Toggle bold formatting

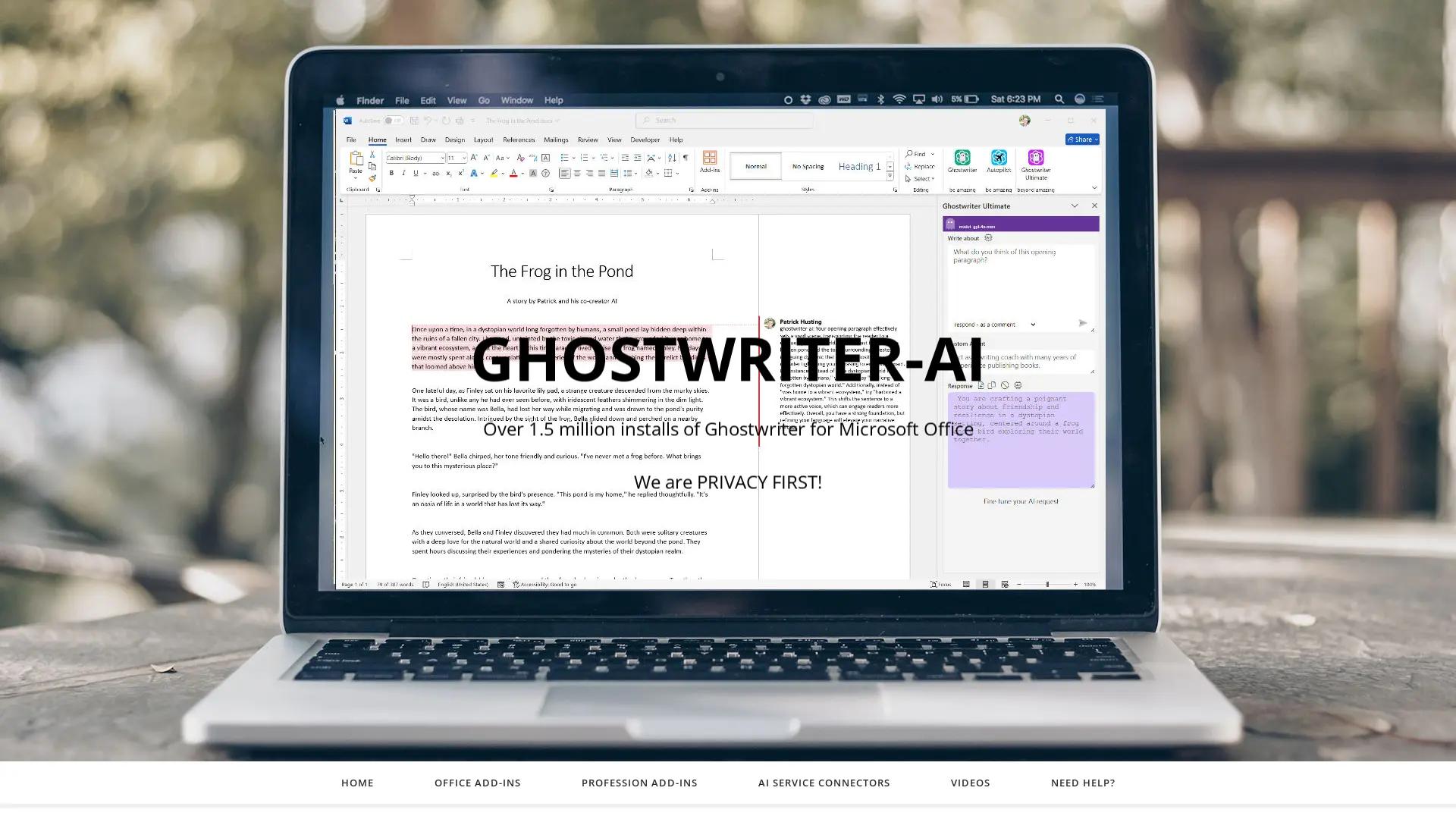coord(391,173)
